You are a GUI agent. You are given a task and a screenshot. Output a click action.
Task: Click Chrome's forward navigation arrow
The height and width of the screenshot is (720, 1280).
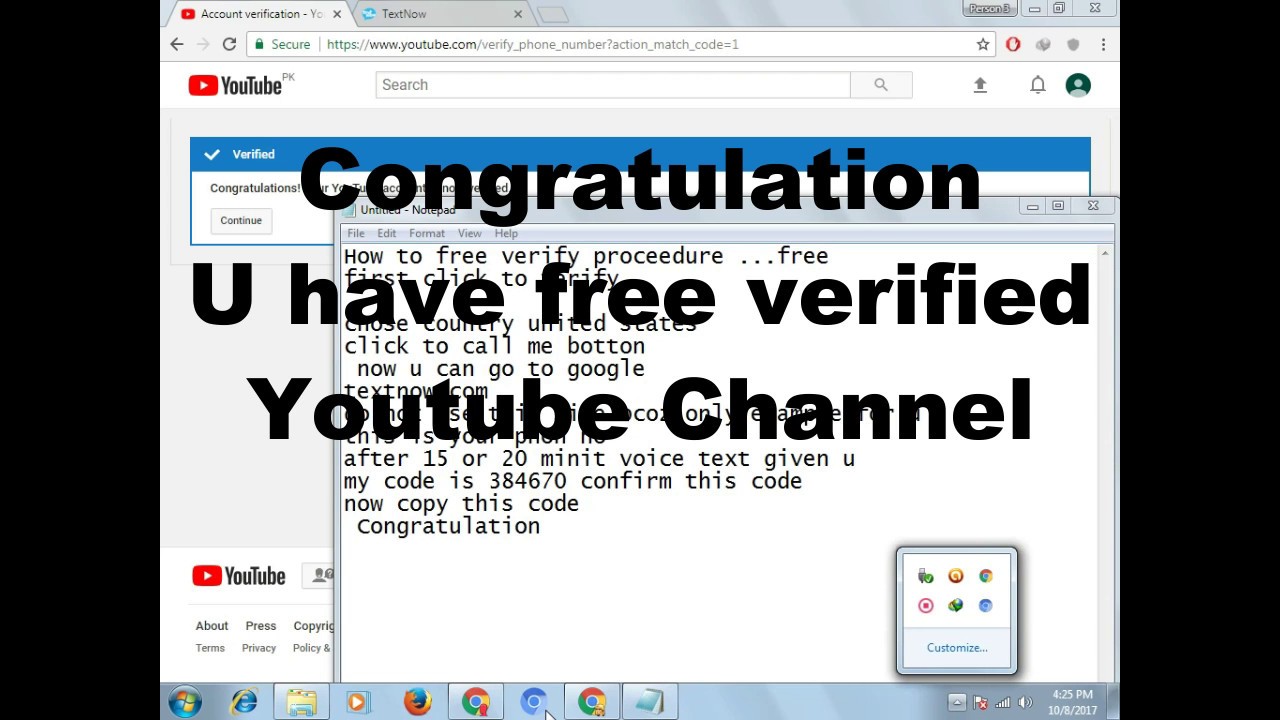click(203, 44)
